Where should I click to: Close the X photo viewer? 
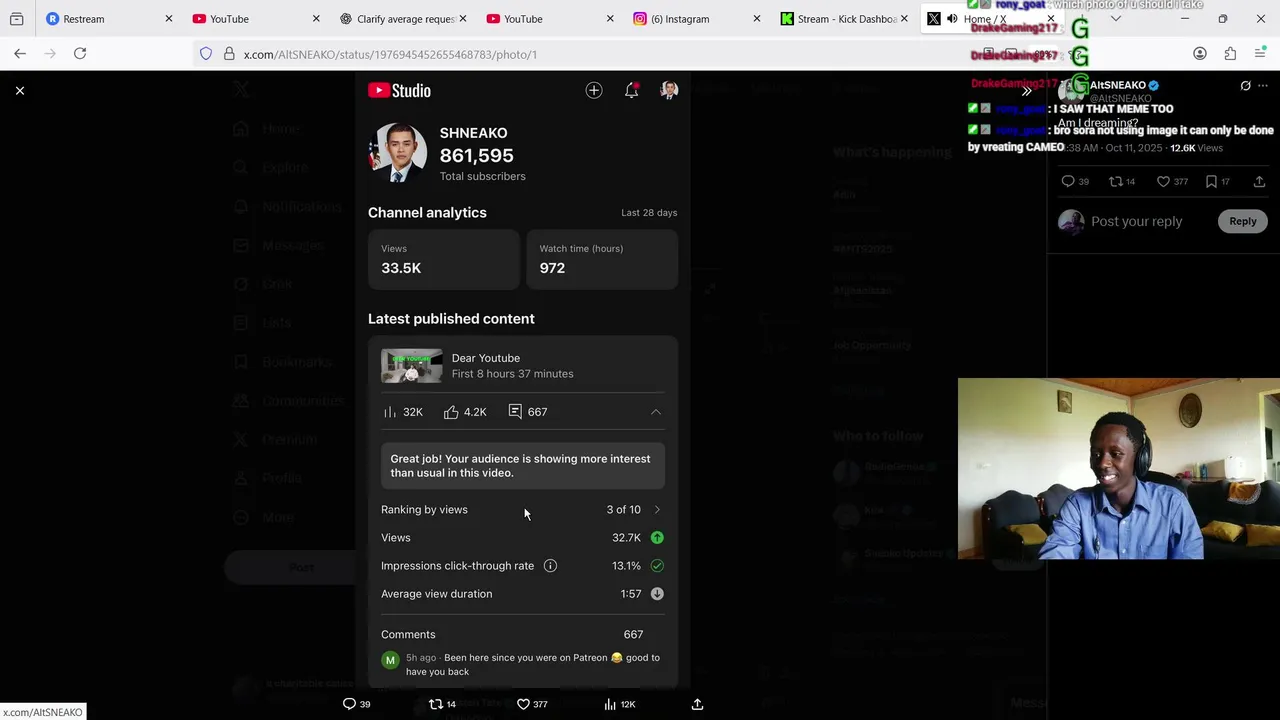(19, 91)
